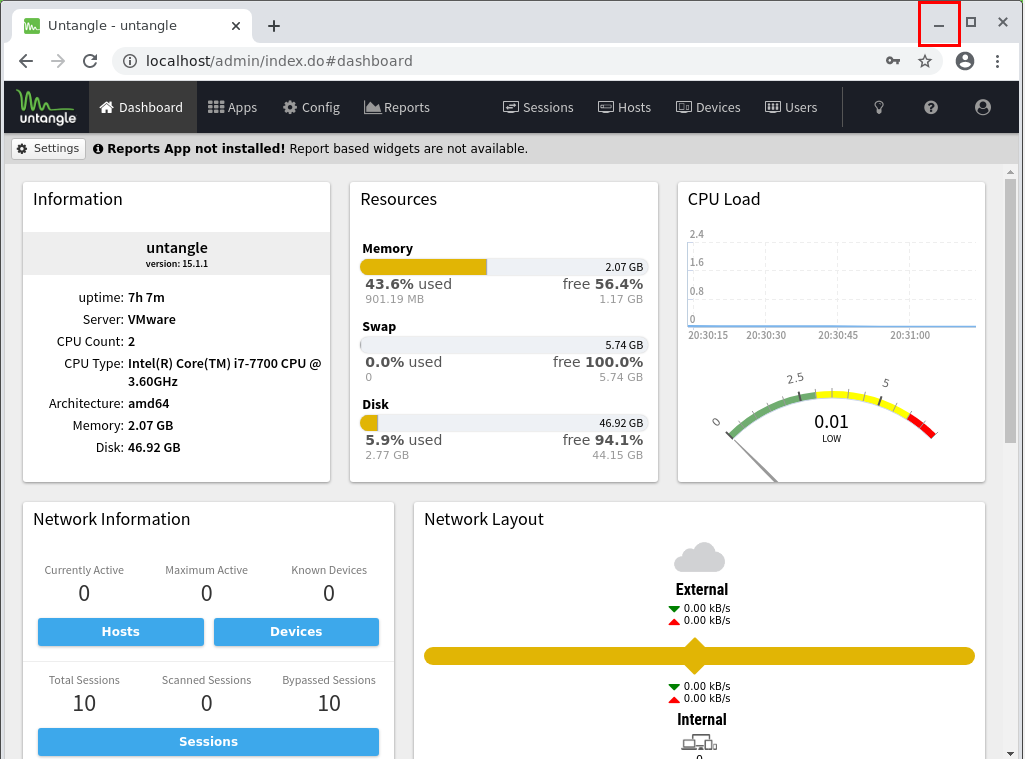Switch to the Apps tab
This screenshot has width=1025, height=759.
[232, 106]
